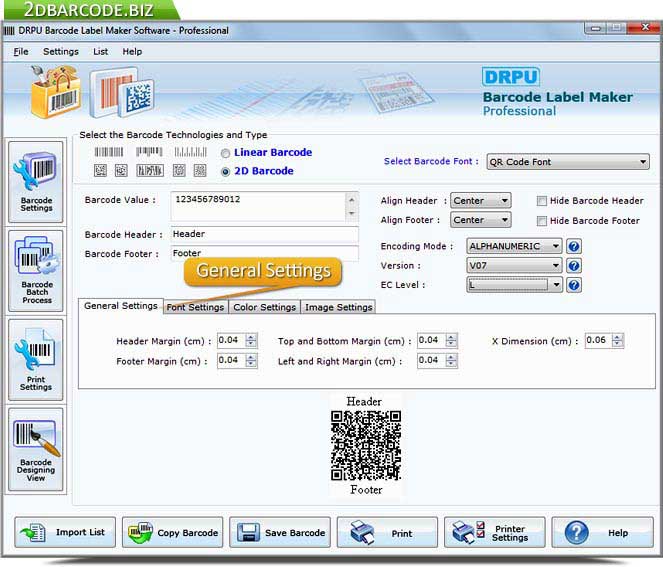Open Align Footer dropdown
The image size is (663, 567).
point(480,220)
